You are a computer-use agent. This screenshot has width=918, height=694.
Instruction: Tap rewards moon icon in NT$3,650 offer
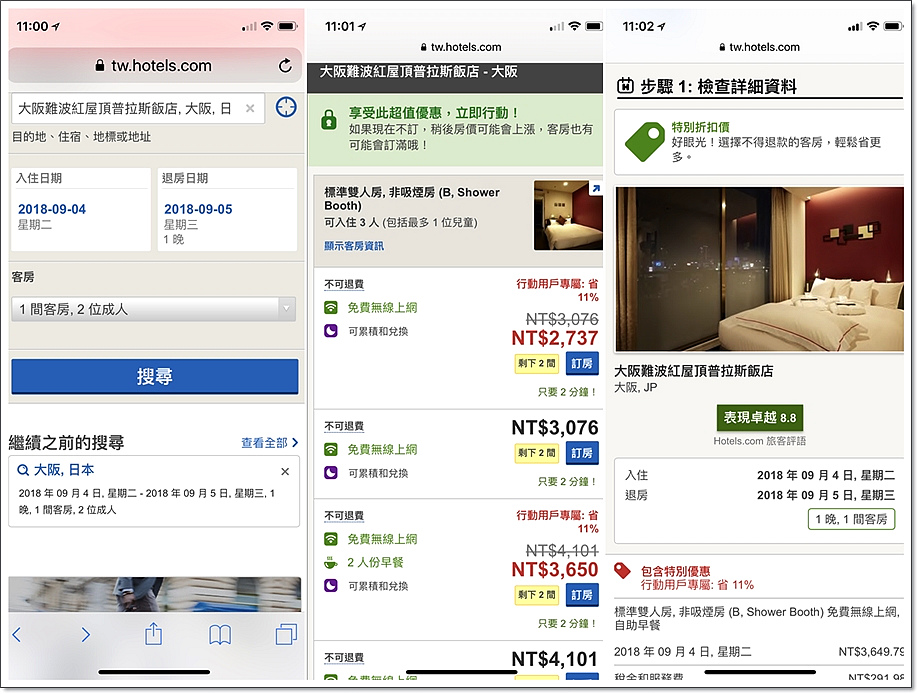(x=331, y=586)
